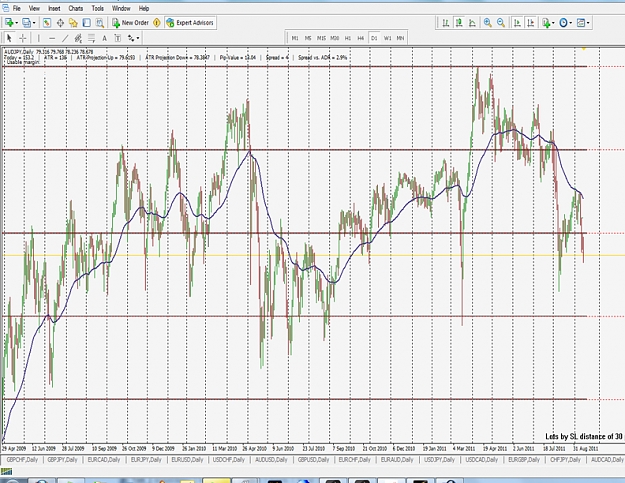Switch to the GBPCHF,Daily chart tab

click(x=22, y=459)
